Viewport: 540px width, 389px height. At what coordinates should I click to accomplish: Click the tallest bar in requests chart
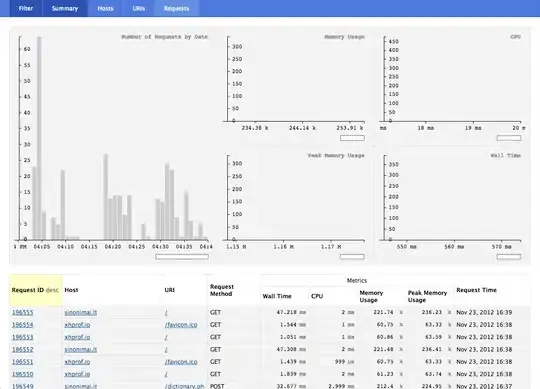coord(39,138)
